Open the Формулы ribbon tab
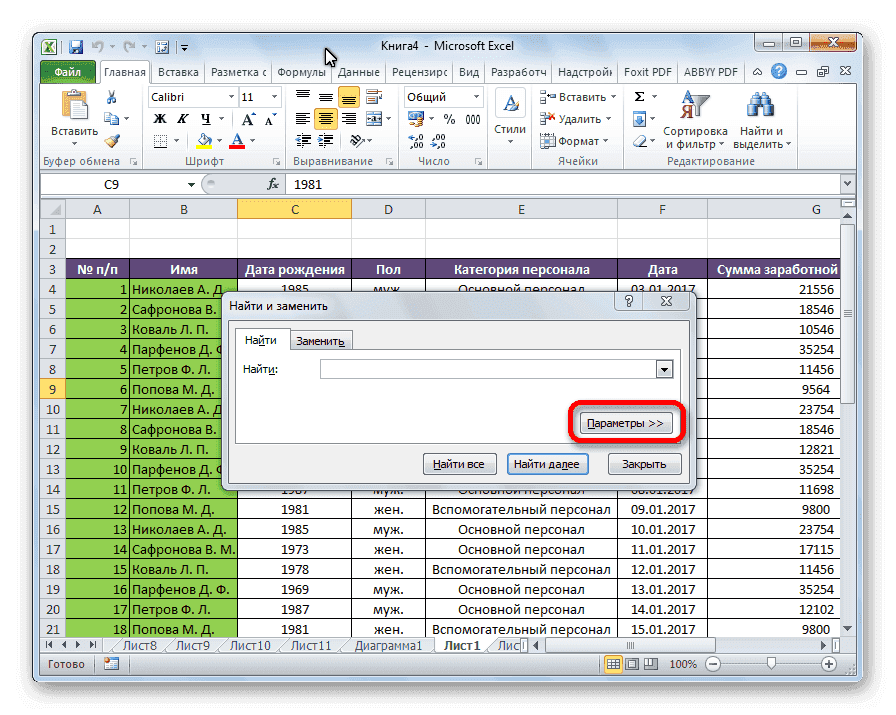Screen dimensions: 896x715 pyautogui.click(x=300, y=71)
